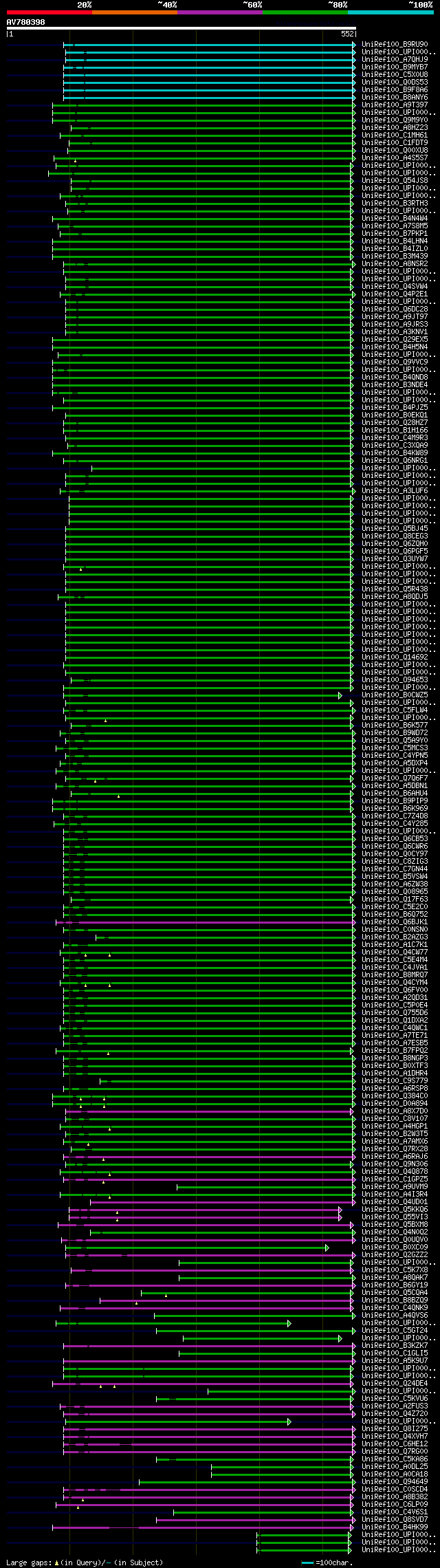Click the green ~80% identity legend segment

click(305, 12)
